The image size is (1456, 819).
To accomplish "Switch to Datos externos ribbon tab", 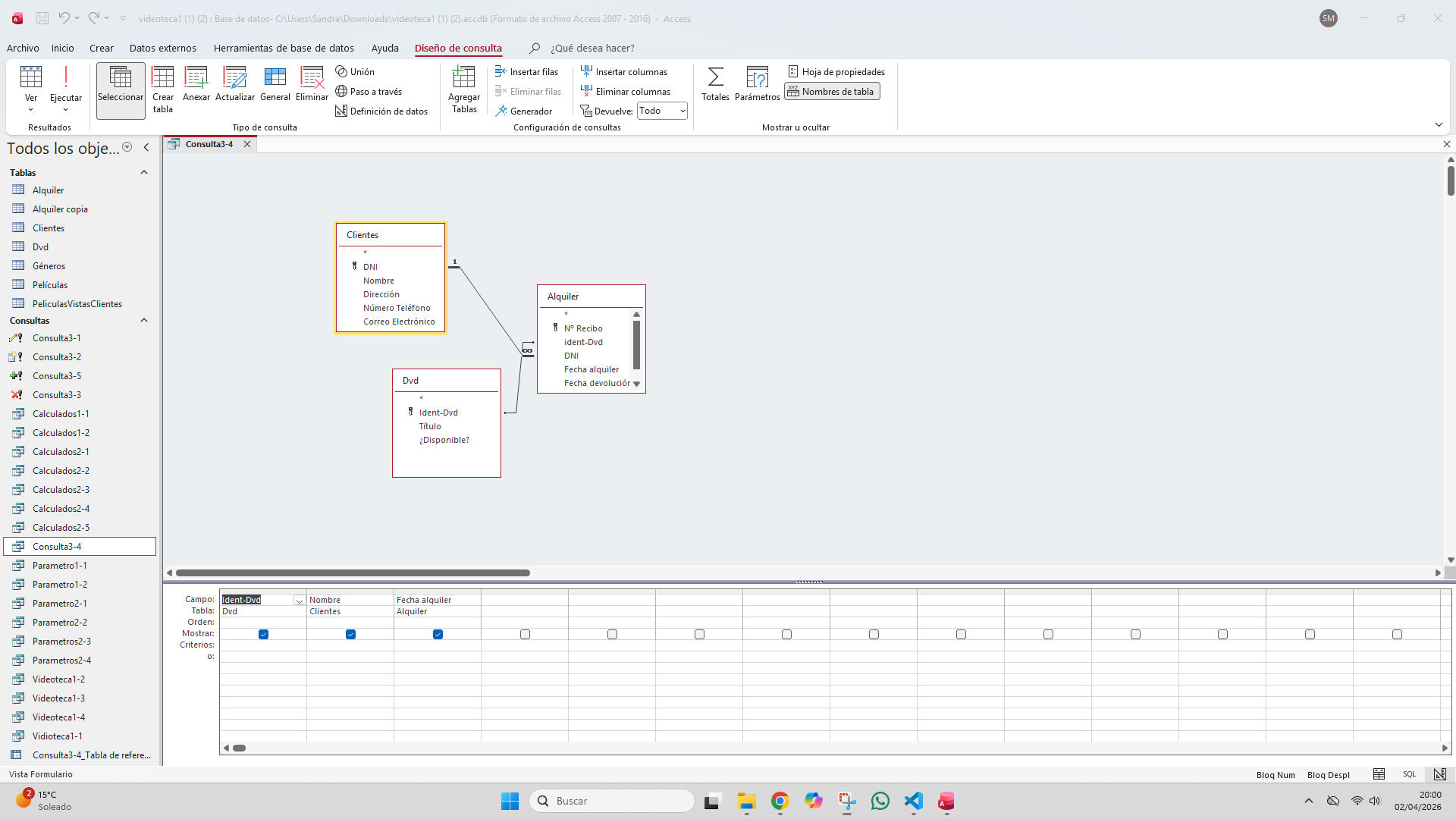I will click(163, 48).
